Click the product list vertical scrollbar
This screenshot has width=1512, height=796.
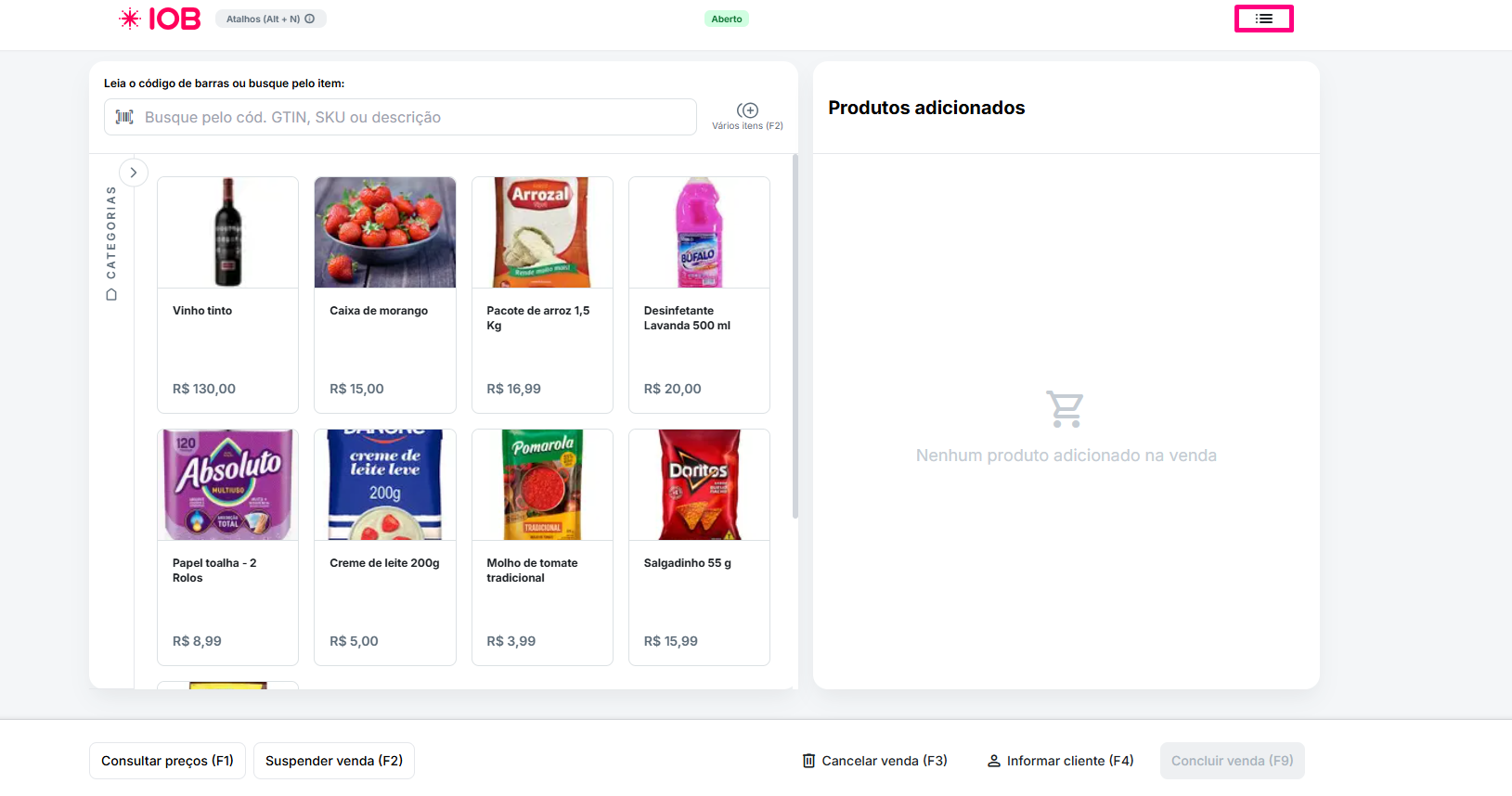(x=795, y=334)
